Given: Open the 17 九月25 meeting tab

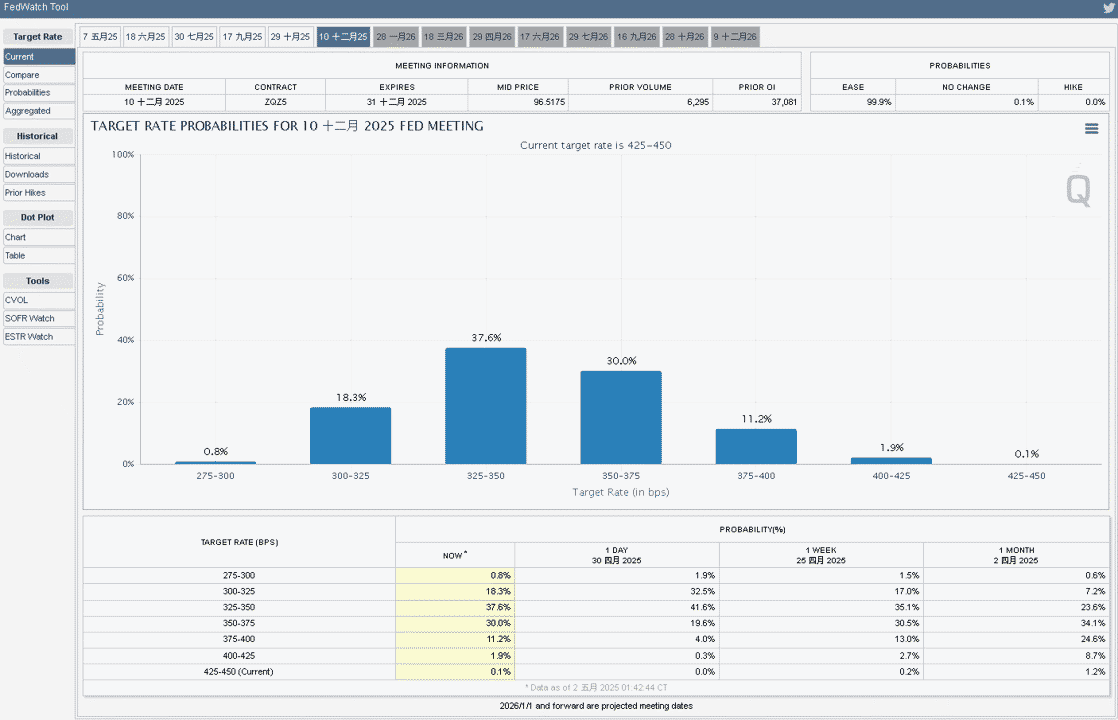Looking at the screenshot, I should [x=242, y=37].
